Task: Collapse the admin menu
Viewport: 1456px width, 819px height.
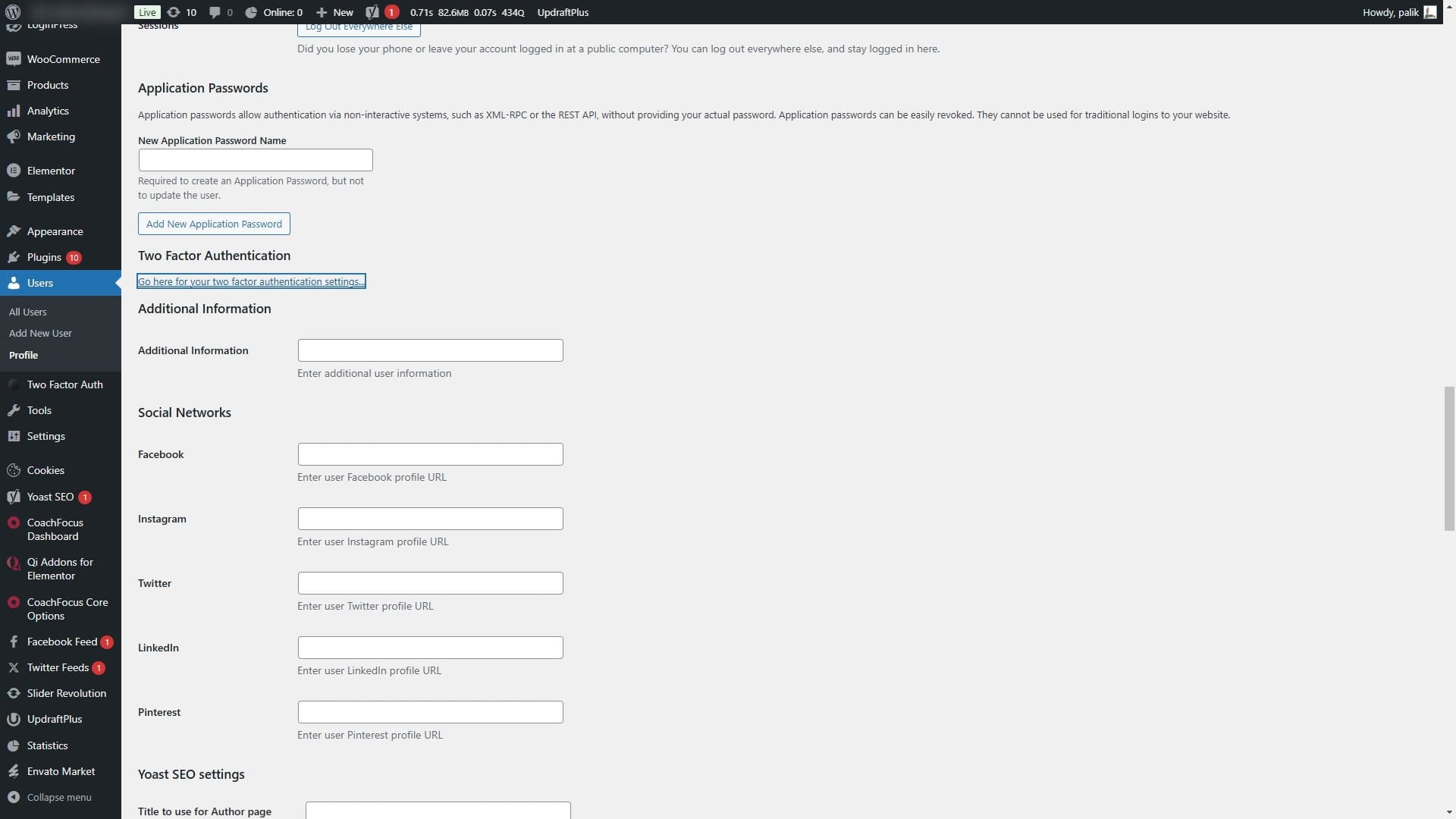Action: click(x=58, y=796)
